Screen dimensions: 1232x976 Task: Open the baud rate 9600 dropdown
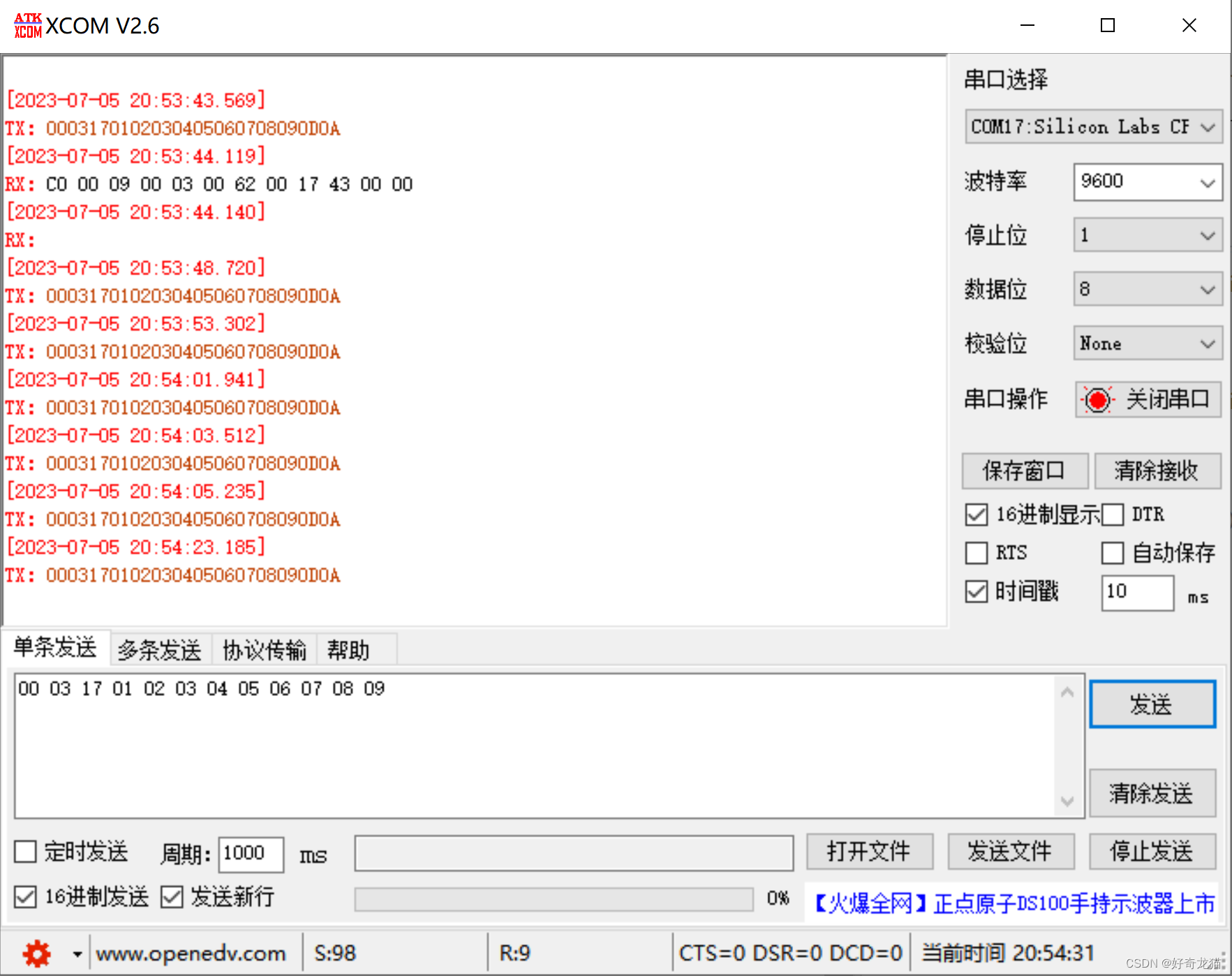(x=1148, y=182)
